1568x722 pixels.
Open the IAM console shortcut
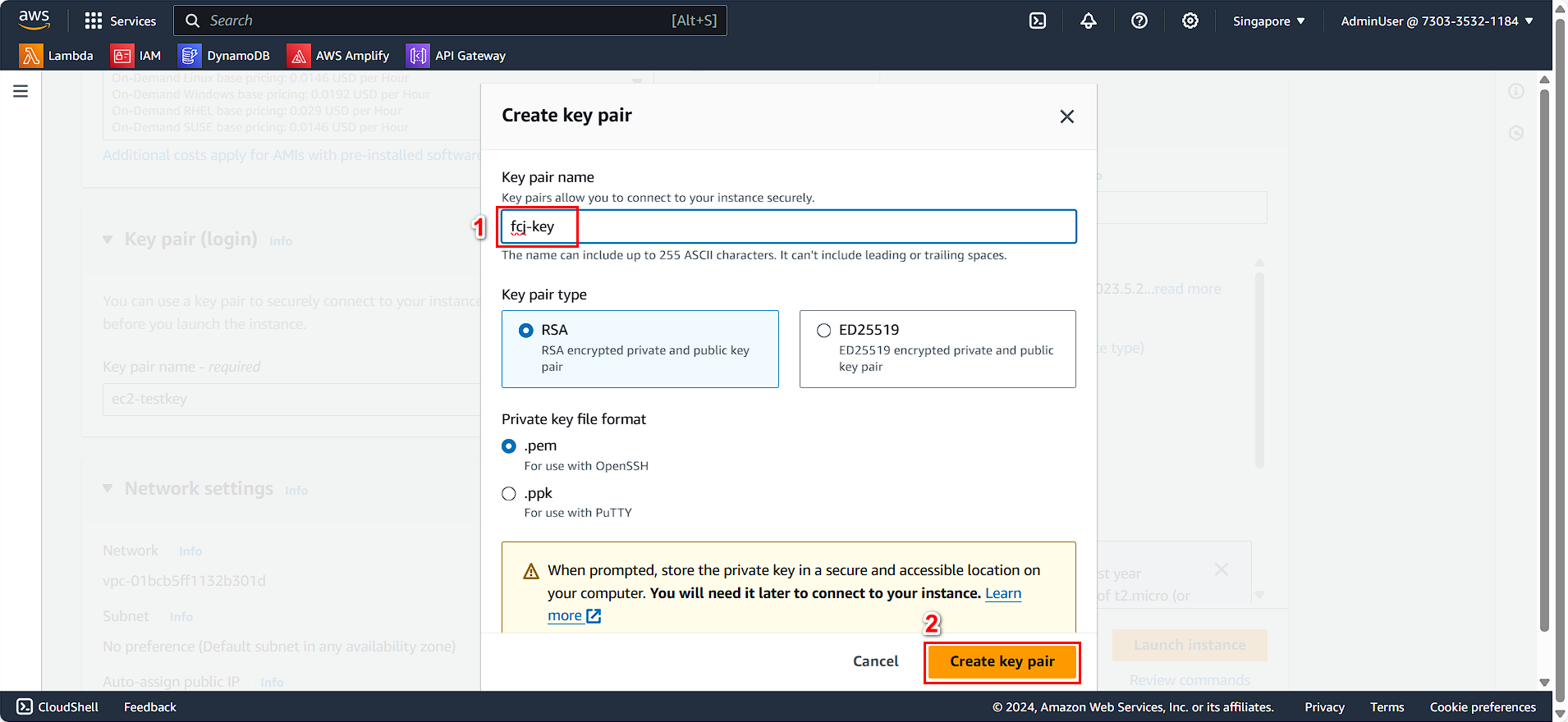coord(137,55)
